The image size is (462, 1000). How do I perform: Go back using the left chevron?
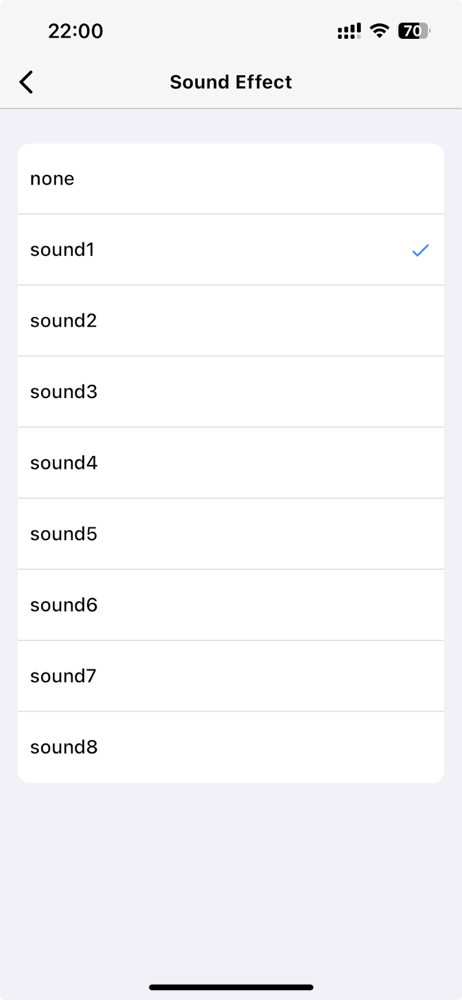coord(26,82)
